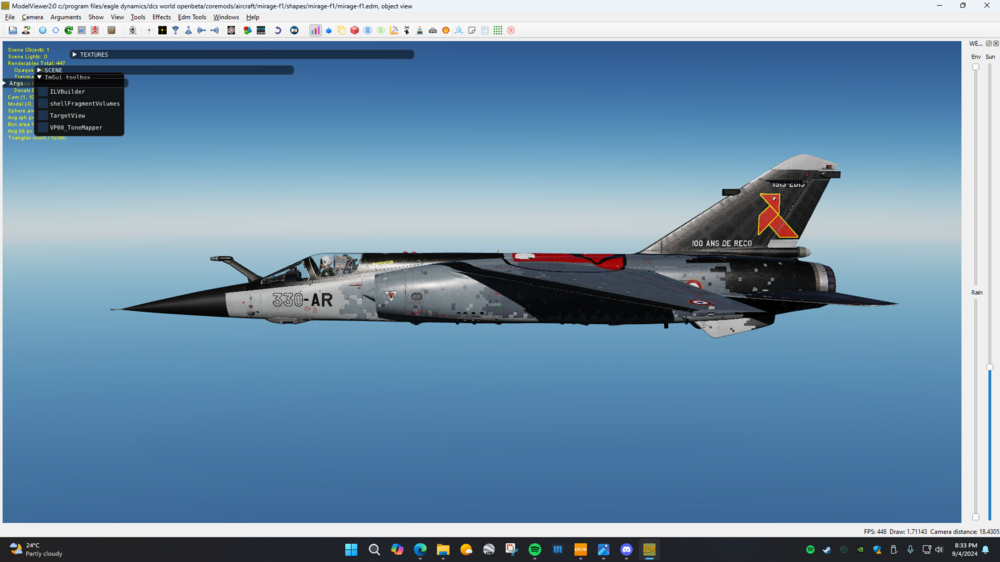Float the WE... side panel
Screen dimensions: 1000x562
pyautogui.click(x=989, y=43)
